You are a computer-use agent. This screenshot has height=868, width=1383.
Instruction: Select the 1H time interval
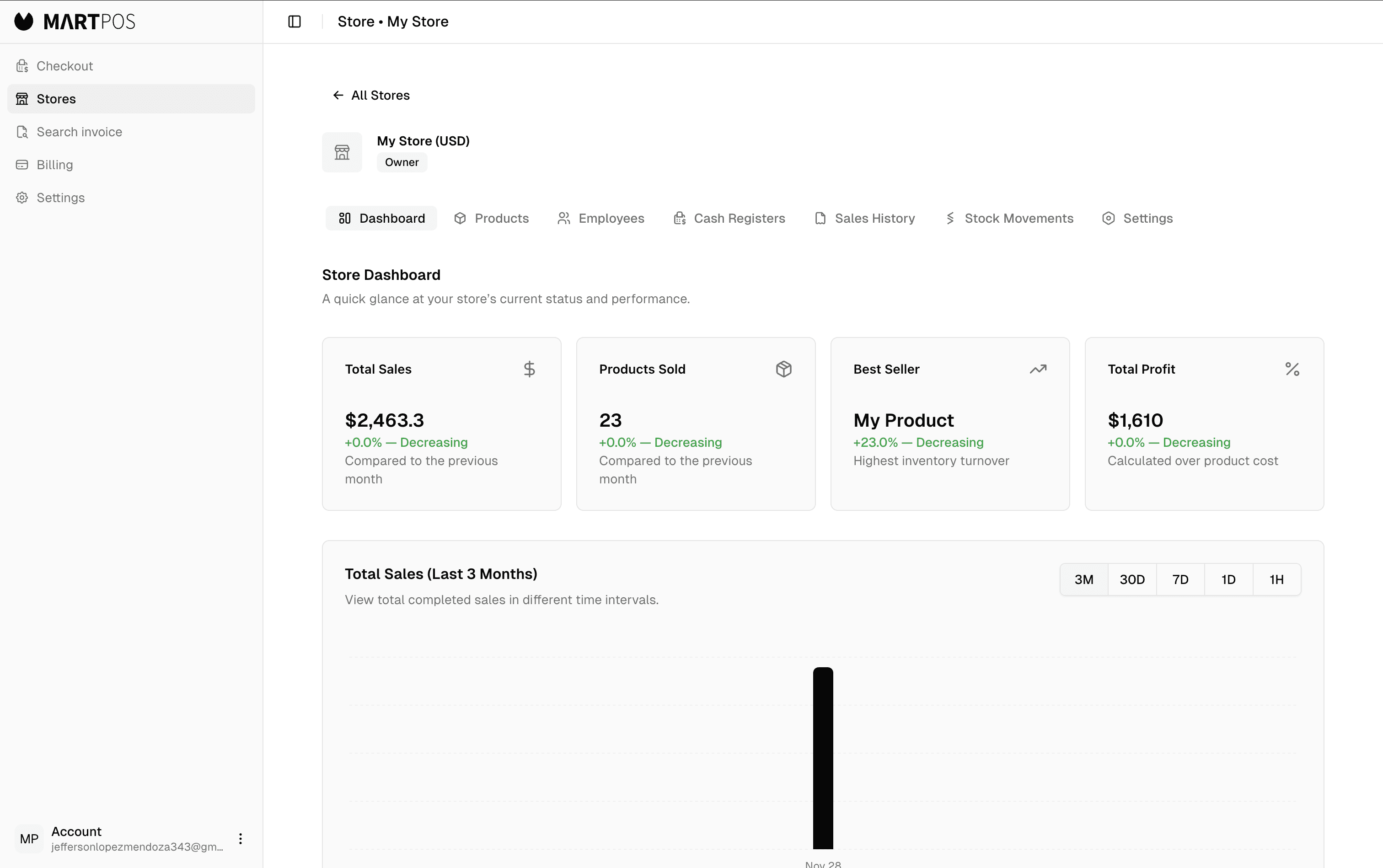tap(1276, 580)
